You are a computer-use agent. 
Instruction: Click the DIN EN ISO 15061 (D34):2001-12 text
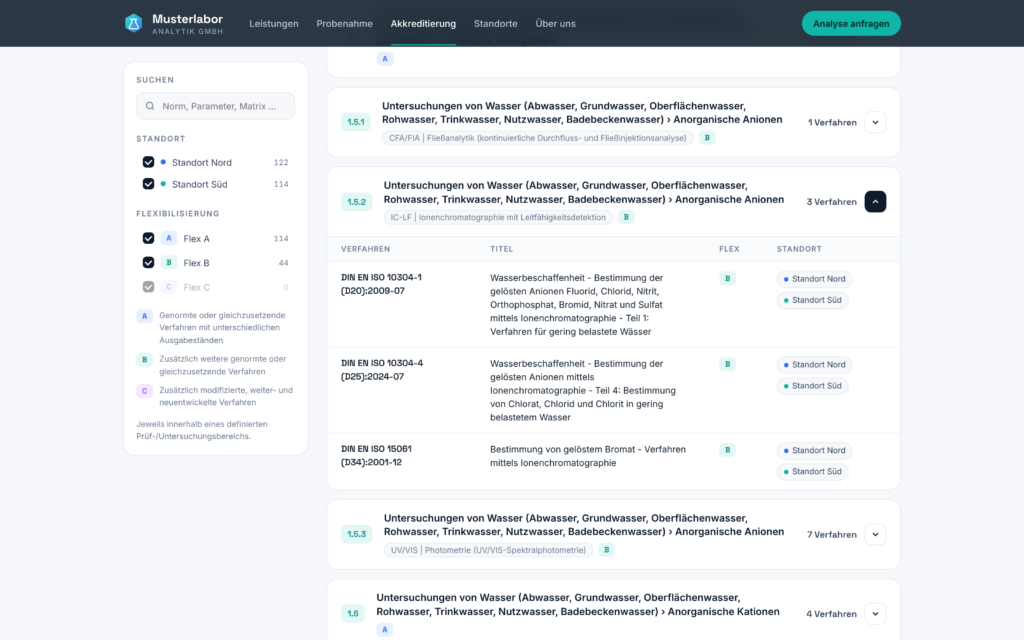[x=376, y=455]
